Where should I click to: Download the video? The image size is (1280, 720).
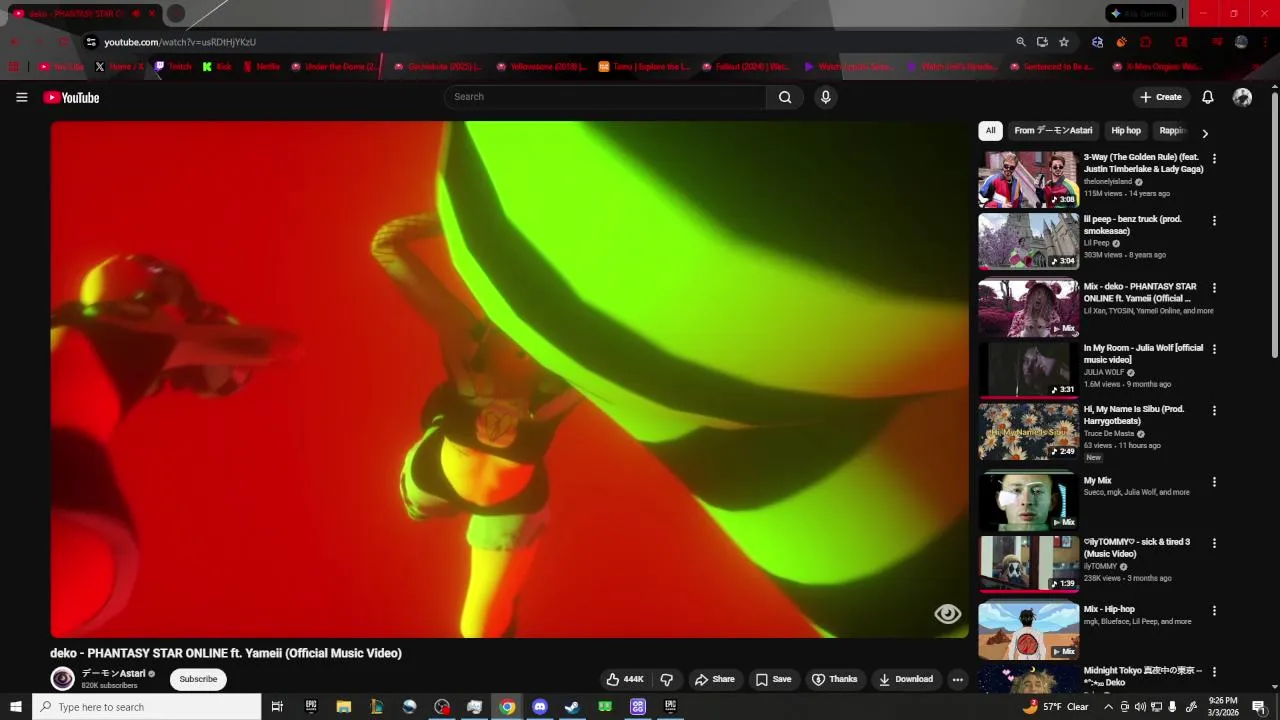click(x=906, y=679)
